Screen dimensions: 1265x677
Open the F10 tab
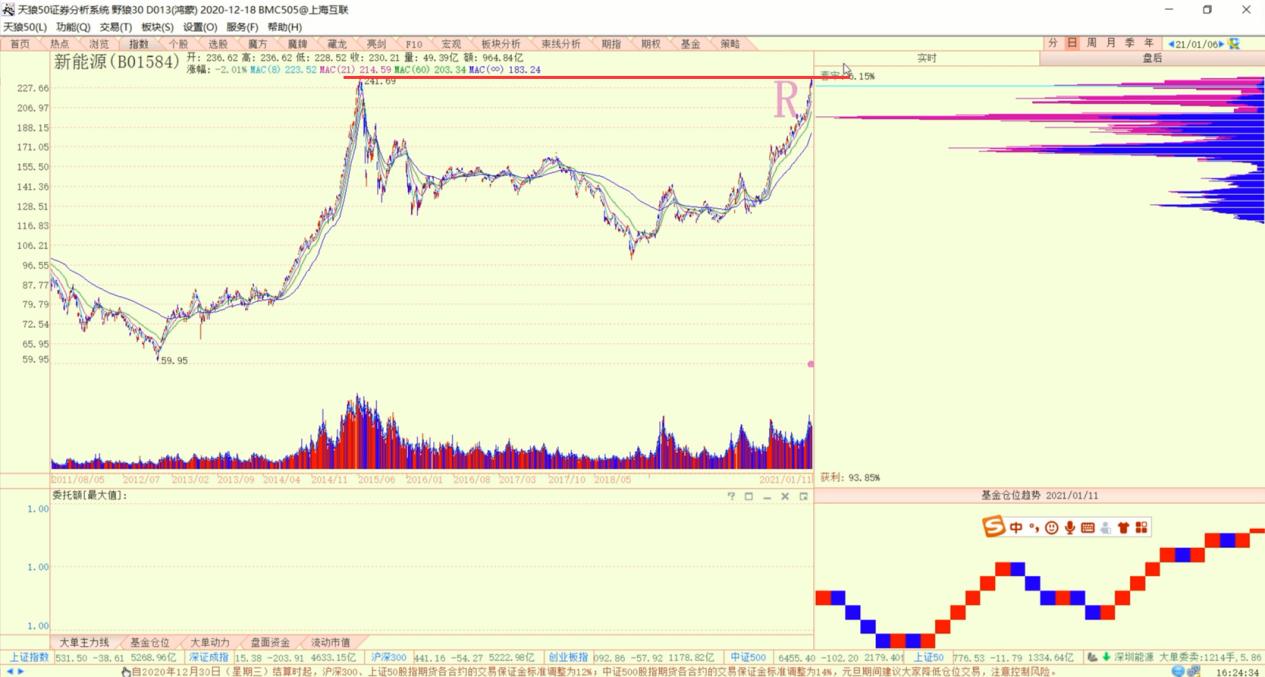coord(414,44)
